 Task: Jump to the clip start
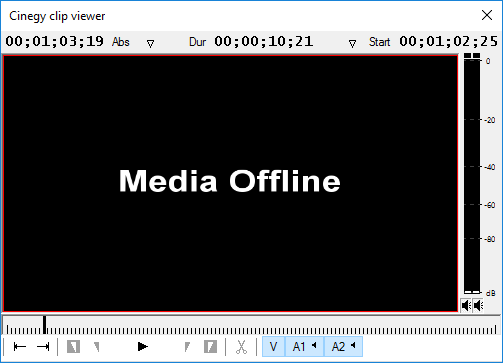[x=20, y=347]
